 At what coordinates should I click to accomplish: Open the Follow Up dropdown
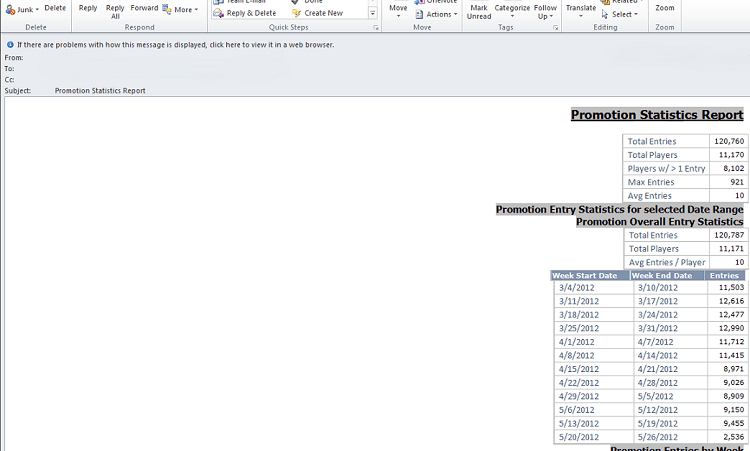[545, 11]
